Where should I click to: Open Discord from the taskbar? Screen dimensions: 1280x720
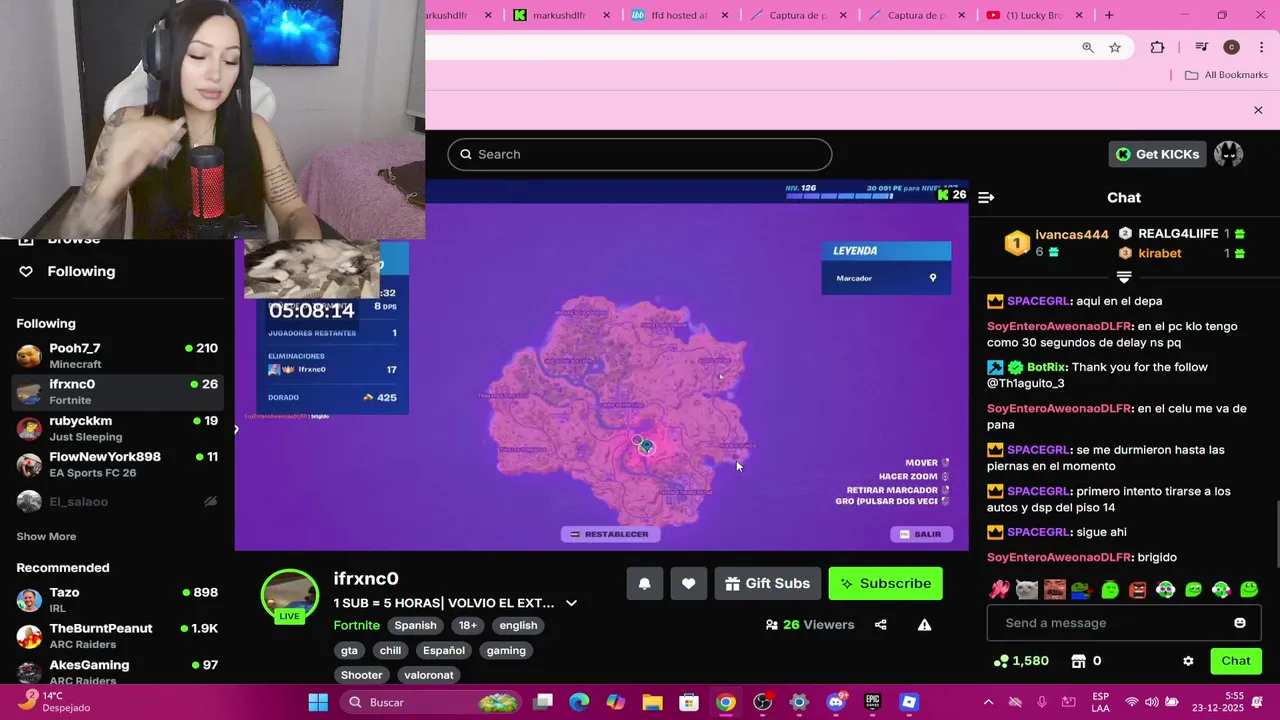tap(836, 702)
